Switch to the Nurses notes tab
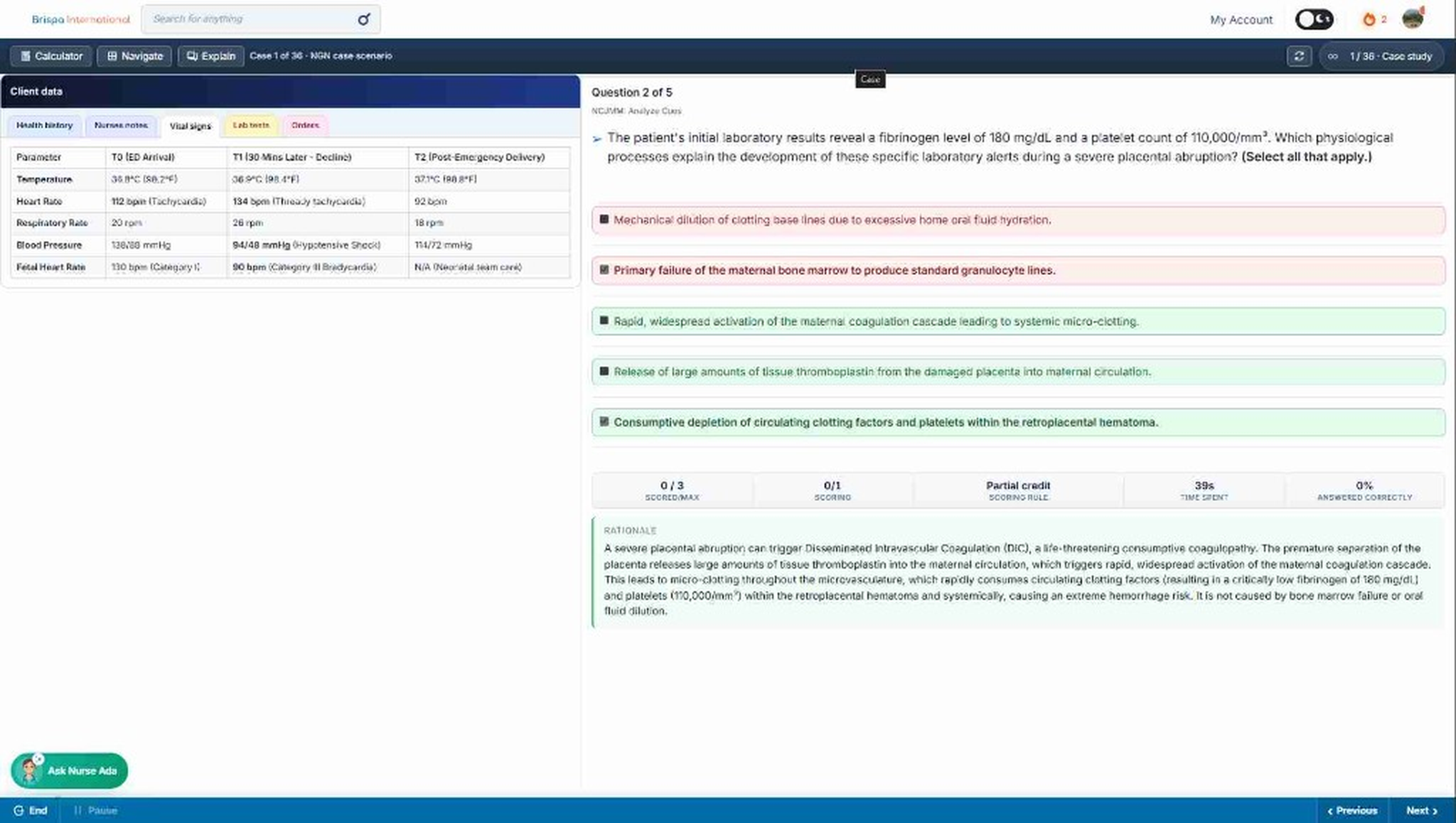The height and width of the screenshot is (823, 1456). [x=121, y=125]
